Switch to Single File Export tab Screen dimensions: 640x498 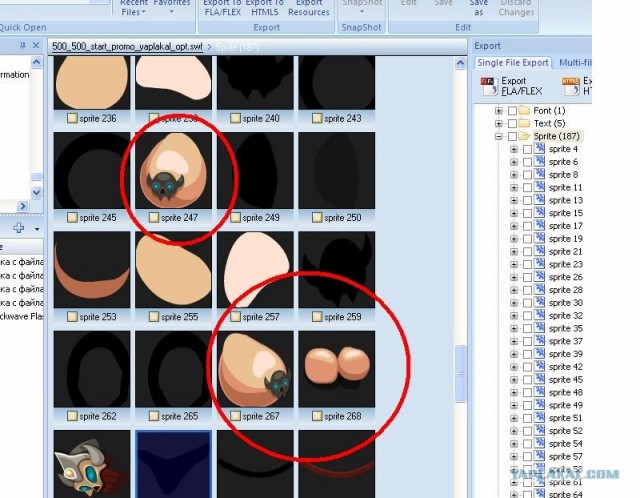click(x=513, y=62)
